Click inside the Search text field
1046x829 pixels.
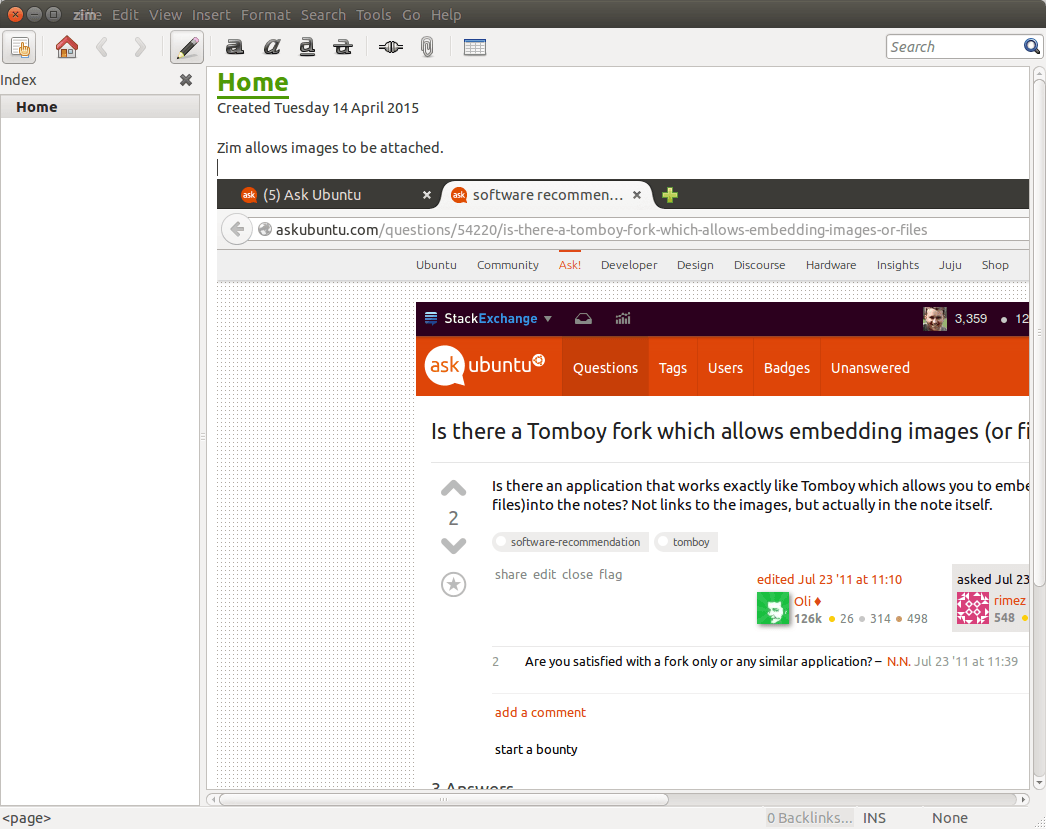952,47
